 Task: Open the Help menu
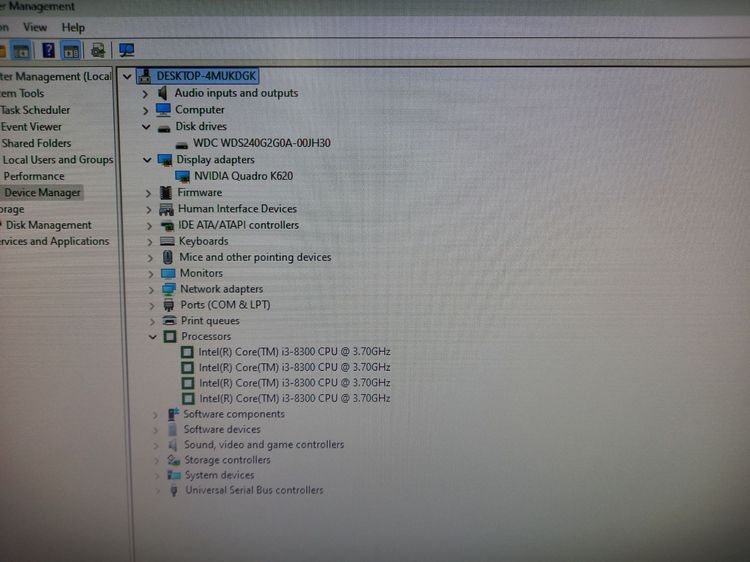tap(73, 27)
